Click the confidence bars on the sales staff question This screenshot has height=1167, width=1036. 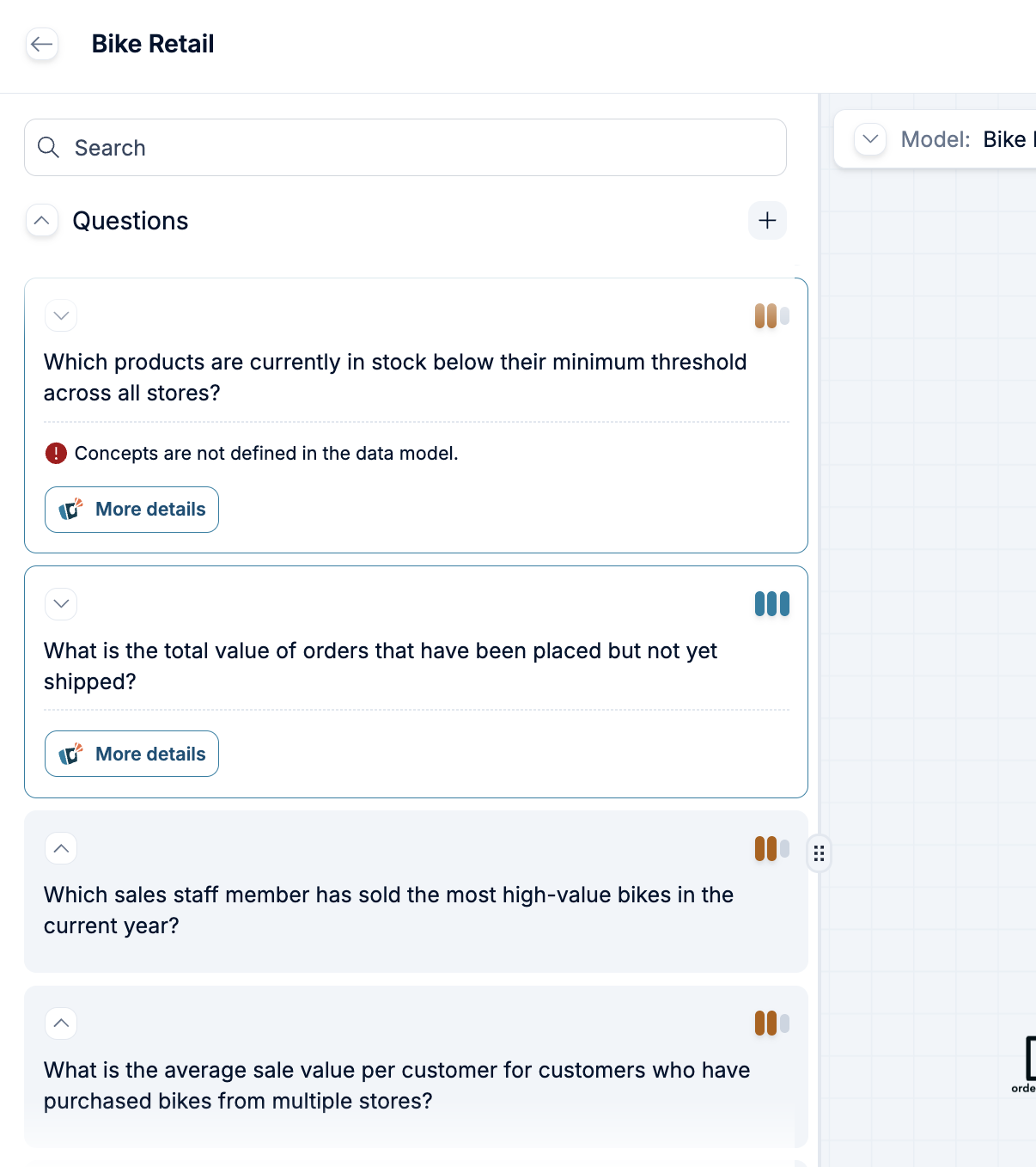point(771,849)
